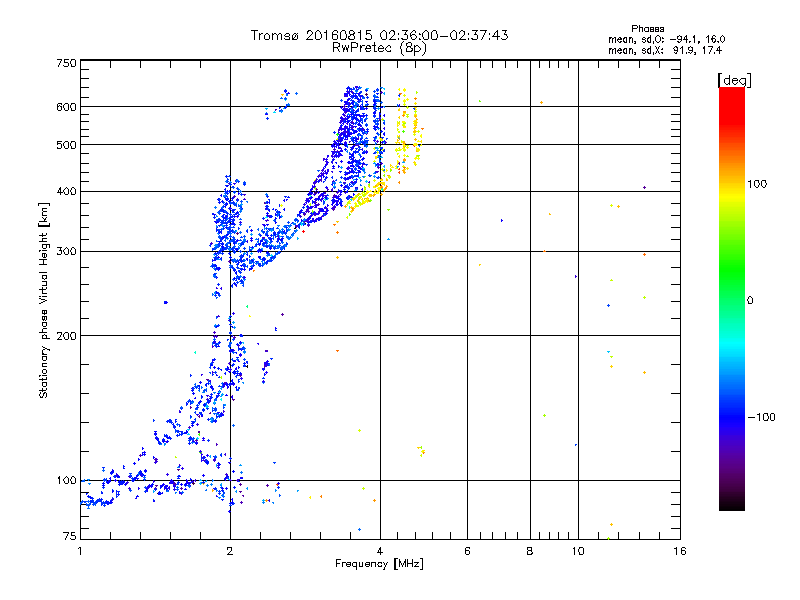Click the colorbar label '0'

coord(750,301)
